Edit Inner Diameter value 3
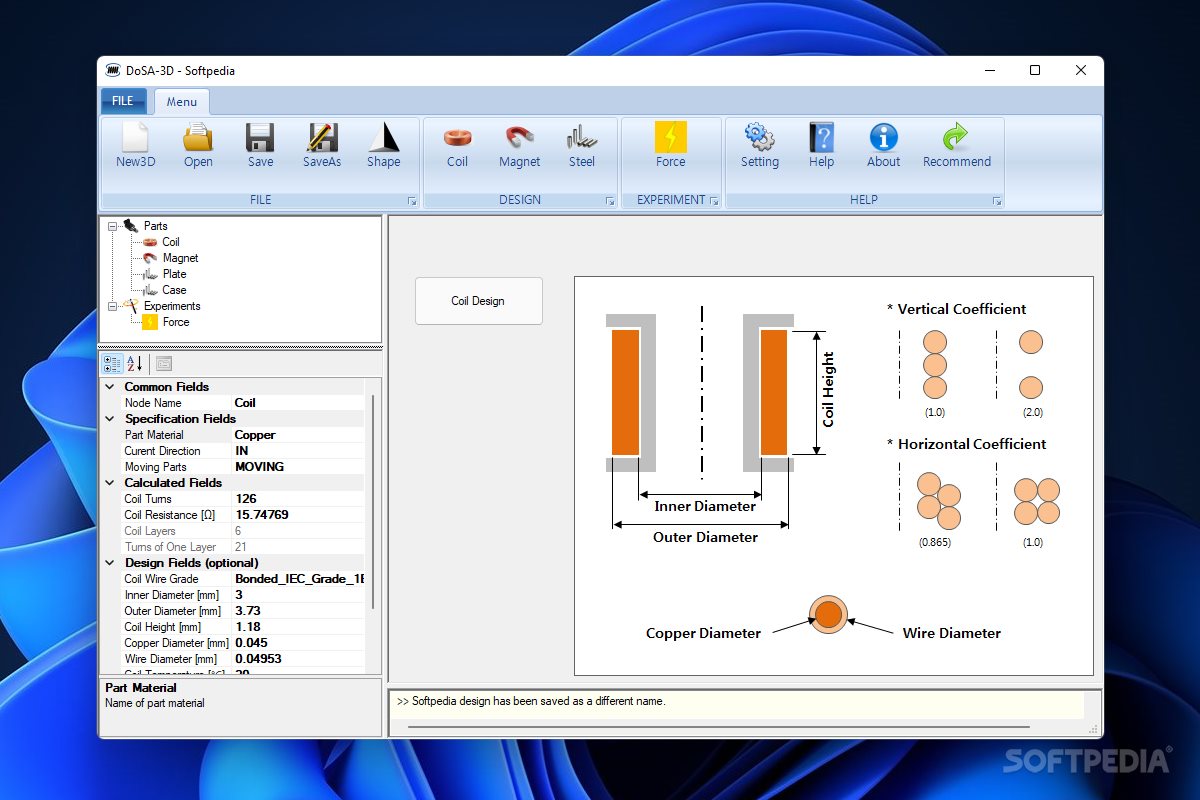This screenshot has height=800, width=1200. 299,595
